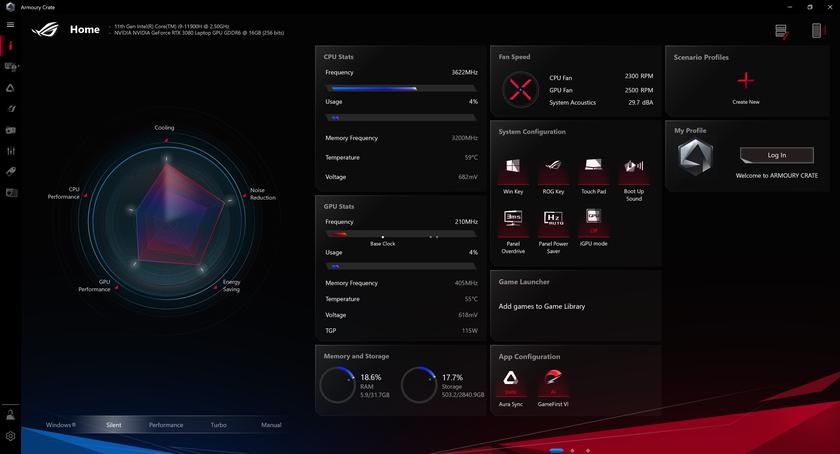840x454 pixels.
Task: Choose the Manual mode tab
Action: point(271,425)
